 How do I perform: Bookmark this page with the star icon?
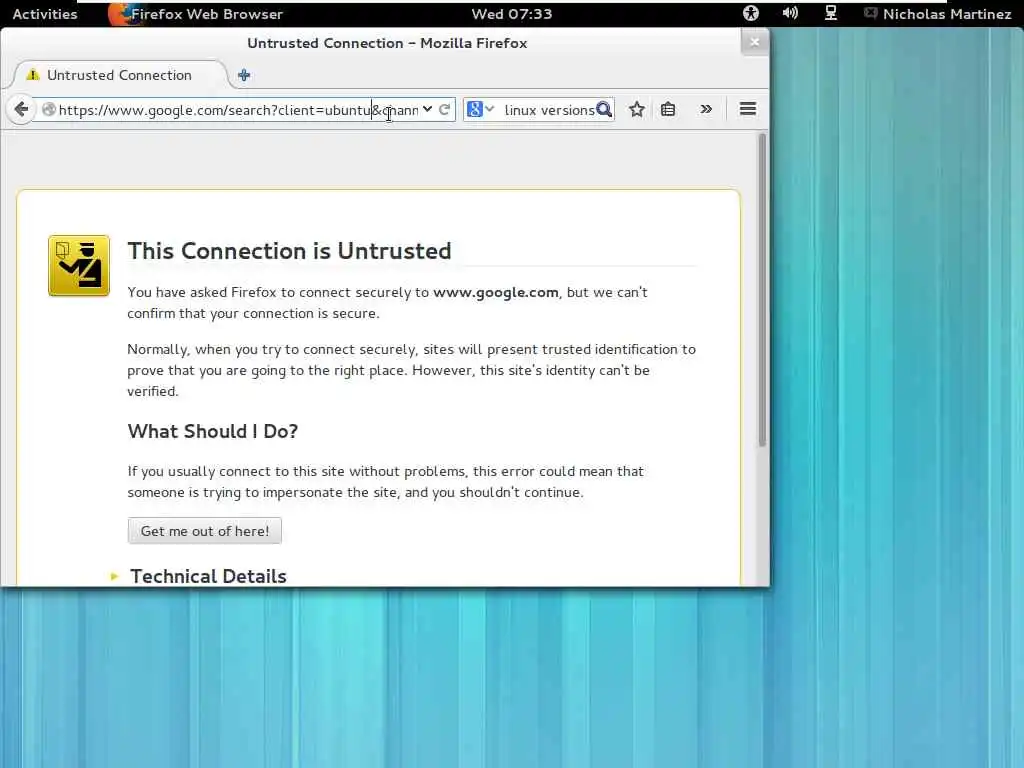tap(637, 109)
